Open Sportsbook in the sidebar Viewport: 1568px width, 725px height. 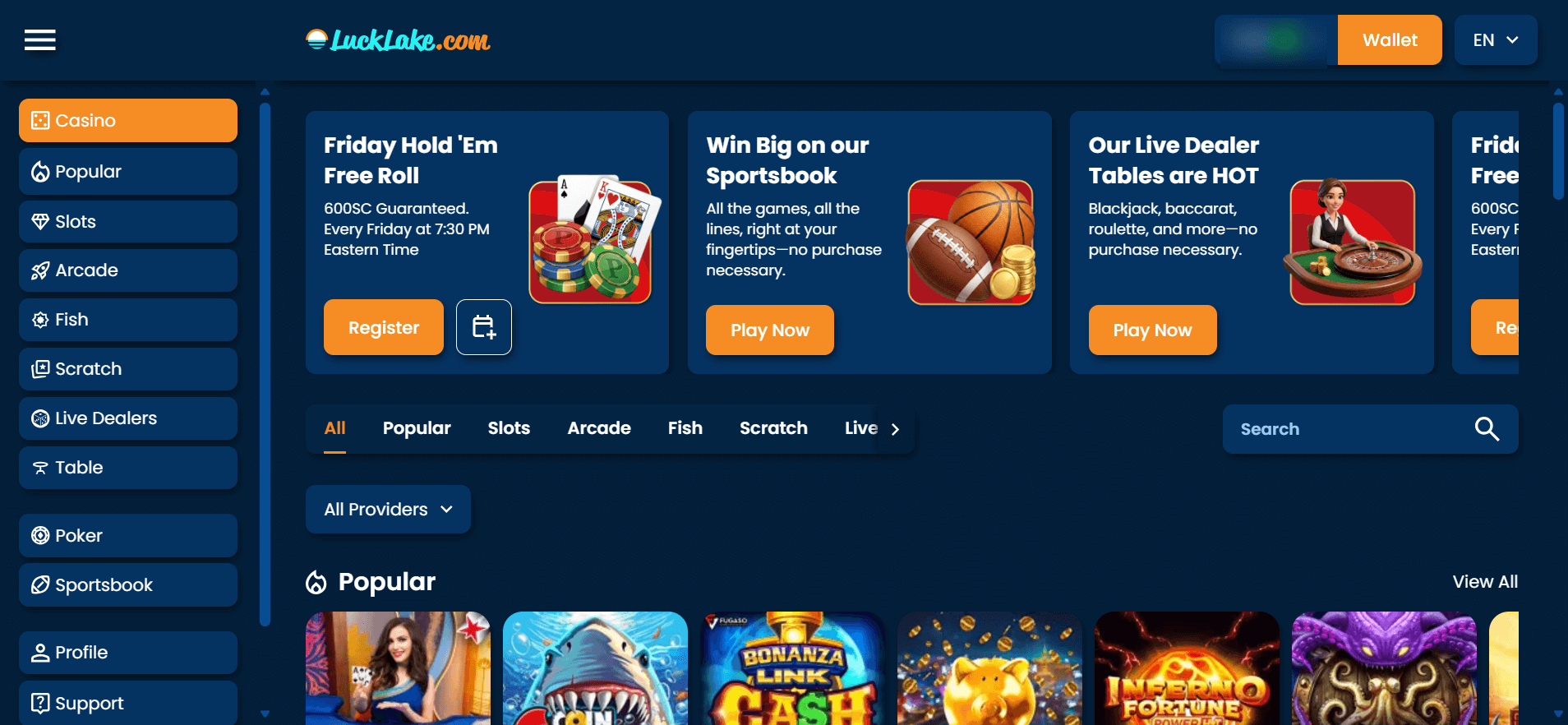[128, 584]
